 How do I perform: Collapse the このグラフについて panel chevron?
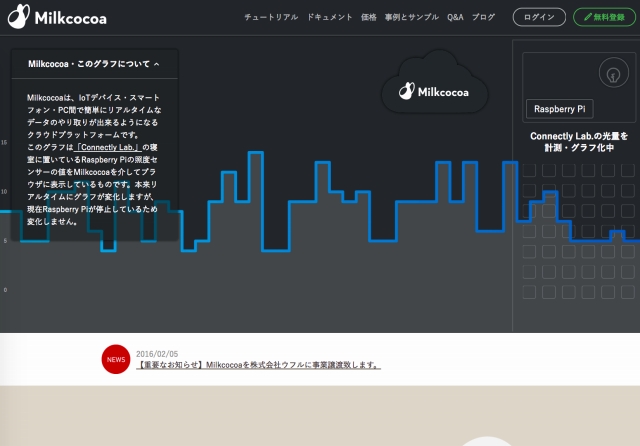click(x=157, y=64)
